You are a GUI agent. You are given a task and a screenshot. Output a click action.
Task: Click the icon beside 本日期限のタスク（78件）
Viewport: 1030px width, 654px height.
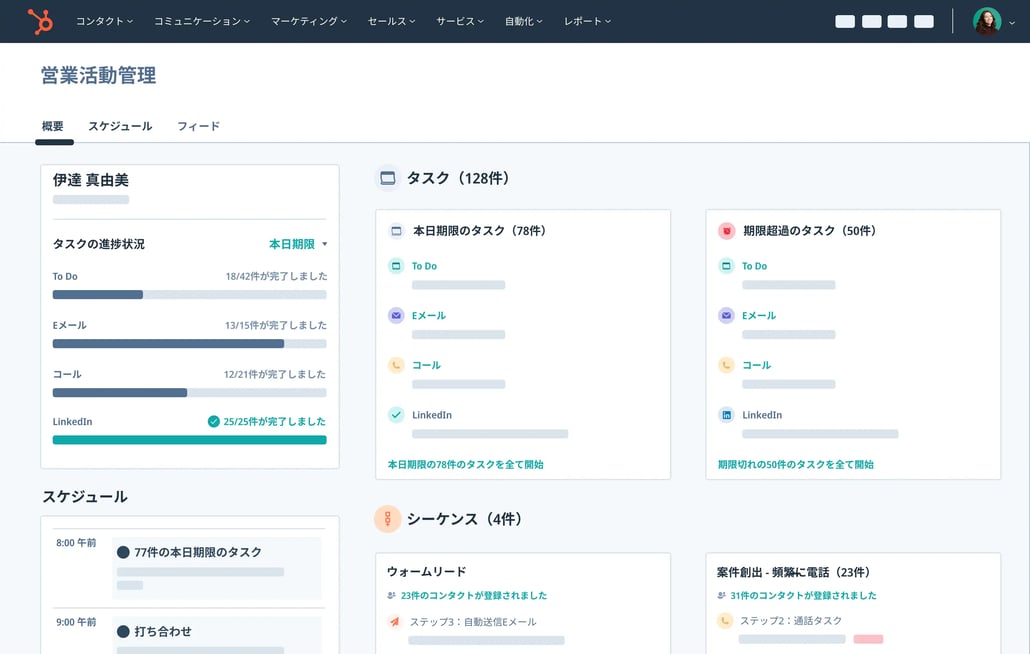point(396,231)
